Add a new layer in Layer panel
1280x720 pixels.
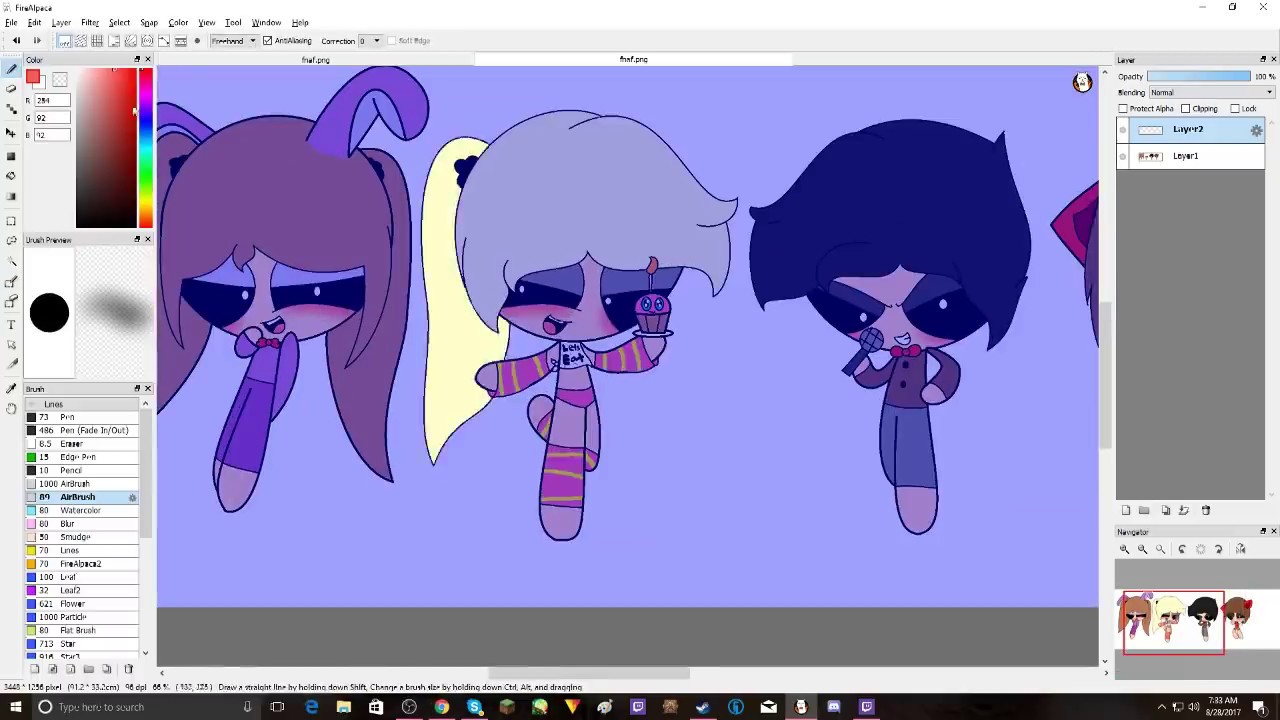[x=1126, y=510]
